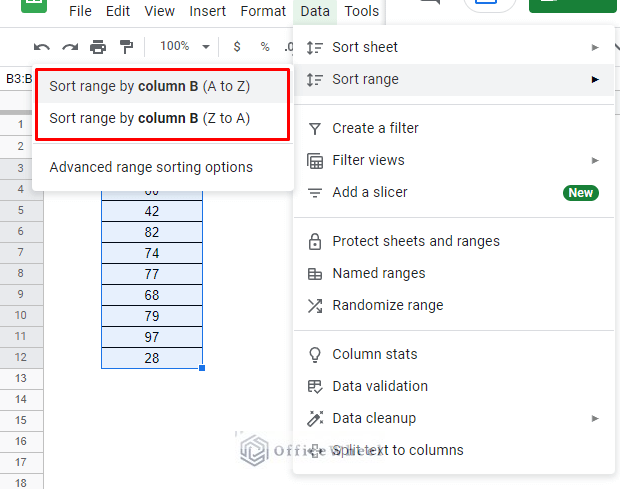Format as percent icon

pyautogui.click(x=265, y=47)
